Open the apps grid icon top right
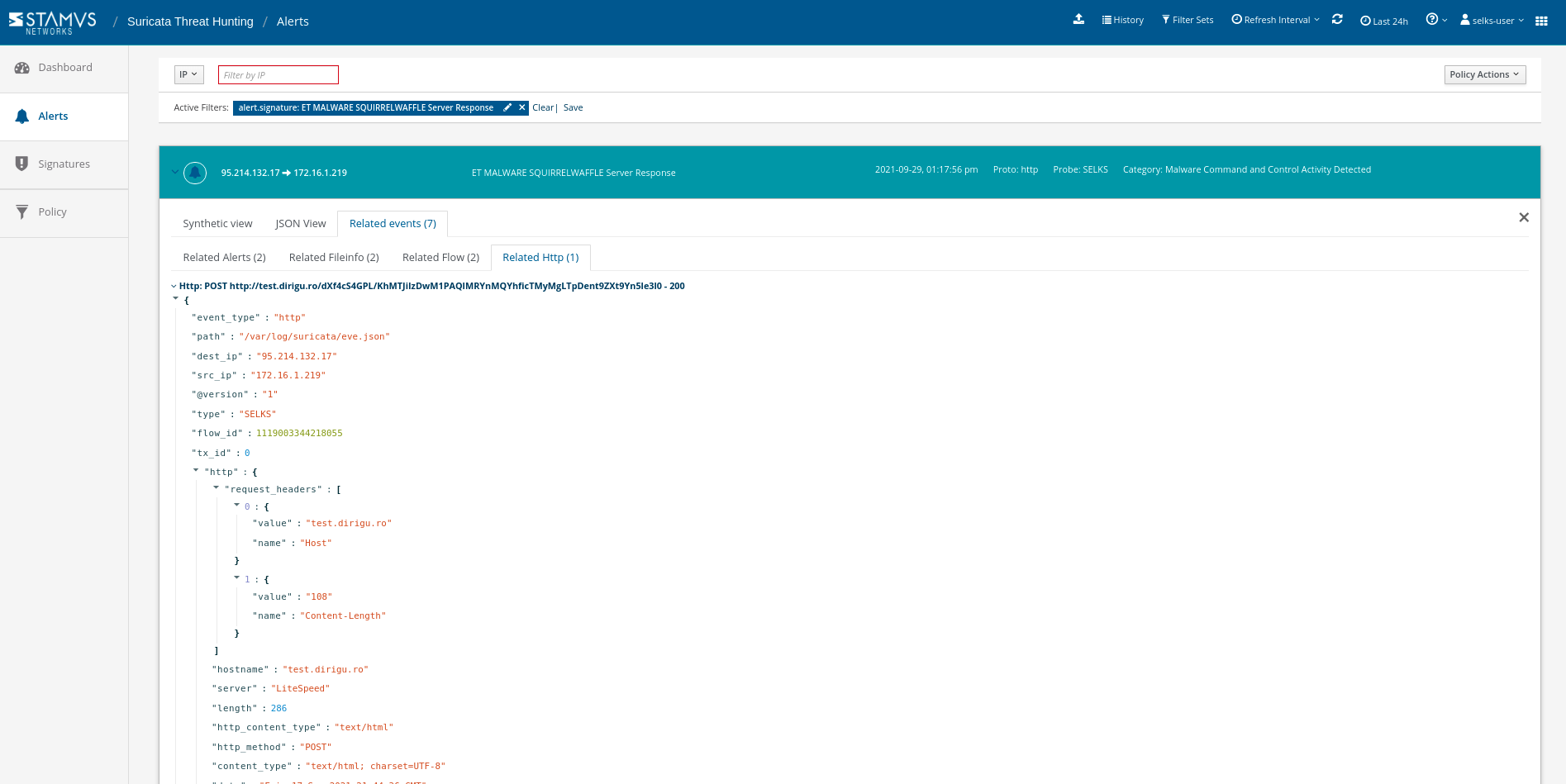 (1541, 20)
